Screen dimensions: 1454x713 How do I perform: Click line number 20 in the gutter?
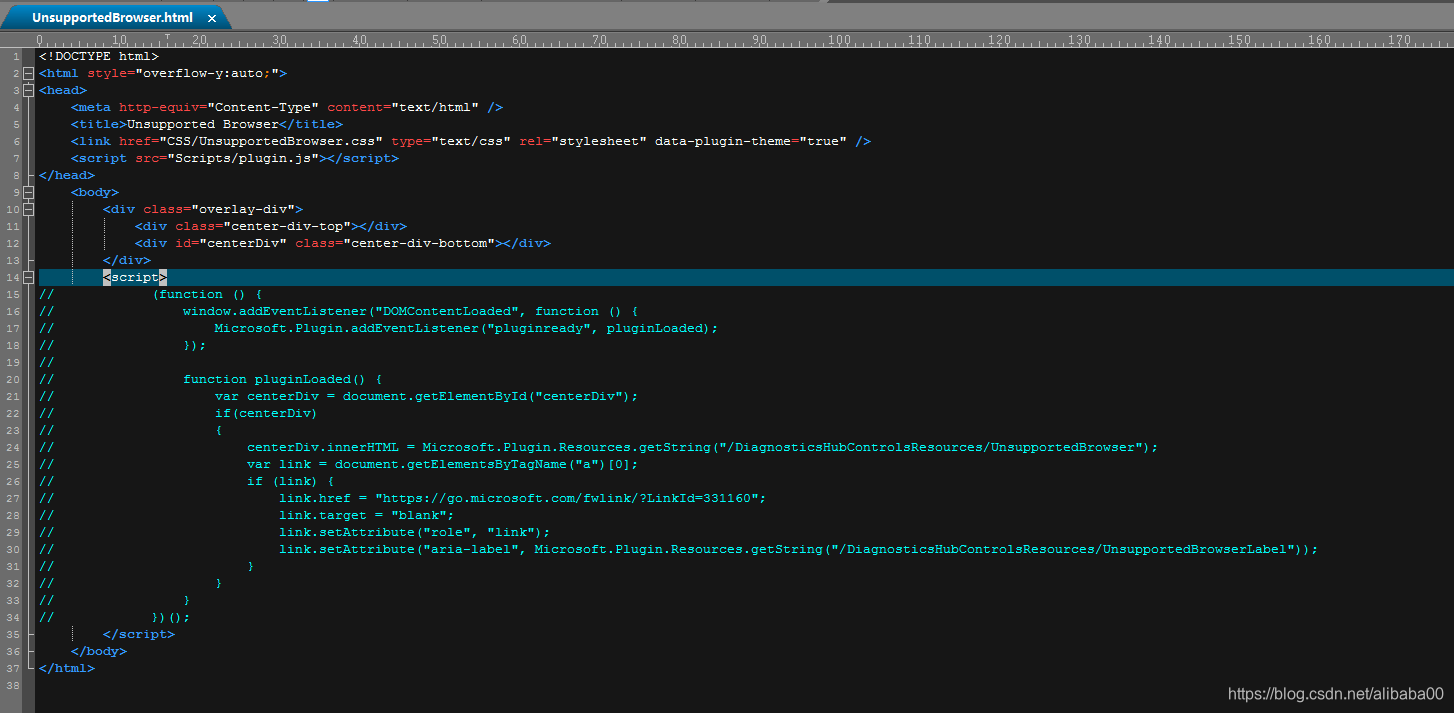12,379
